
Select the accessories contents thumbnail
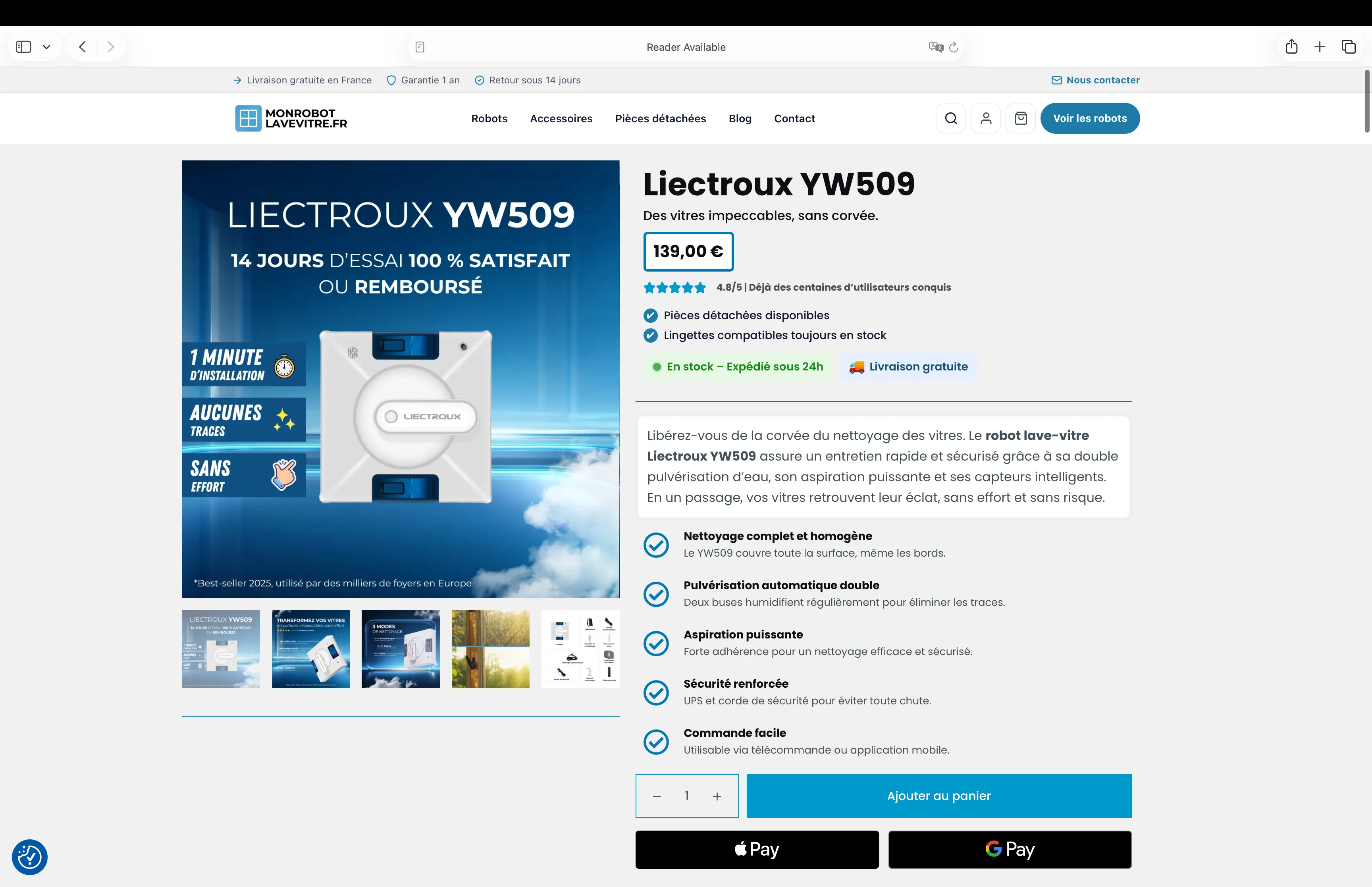(580, 648)
